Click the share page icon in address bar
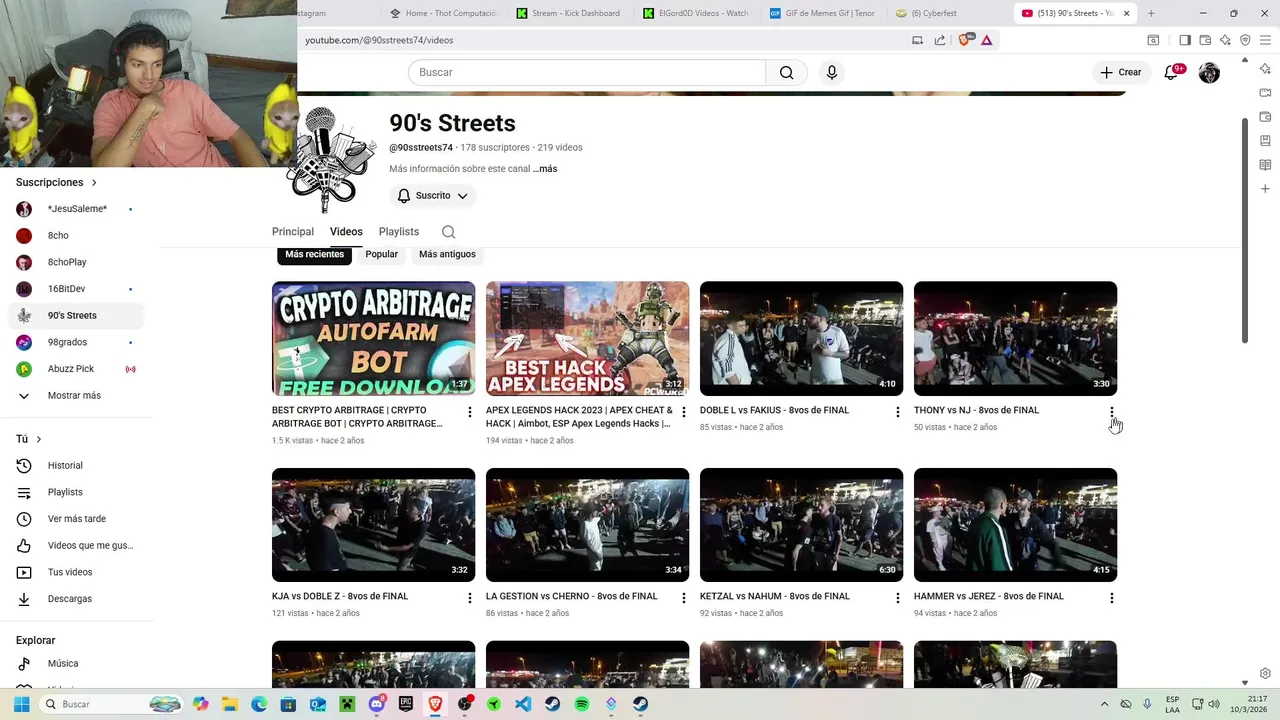Screen dimensions: 1280x720 (940, 40)
